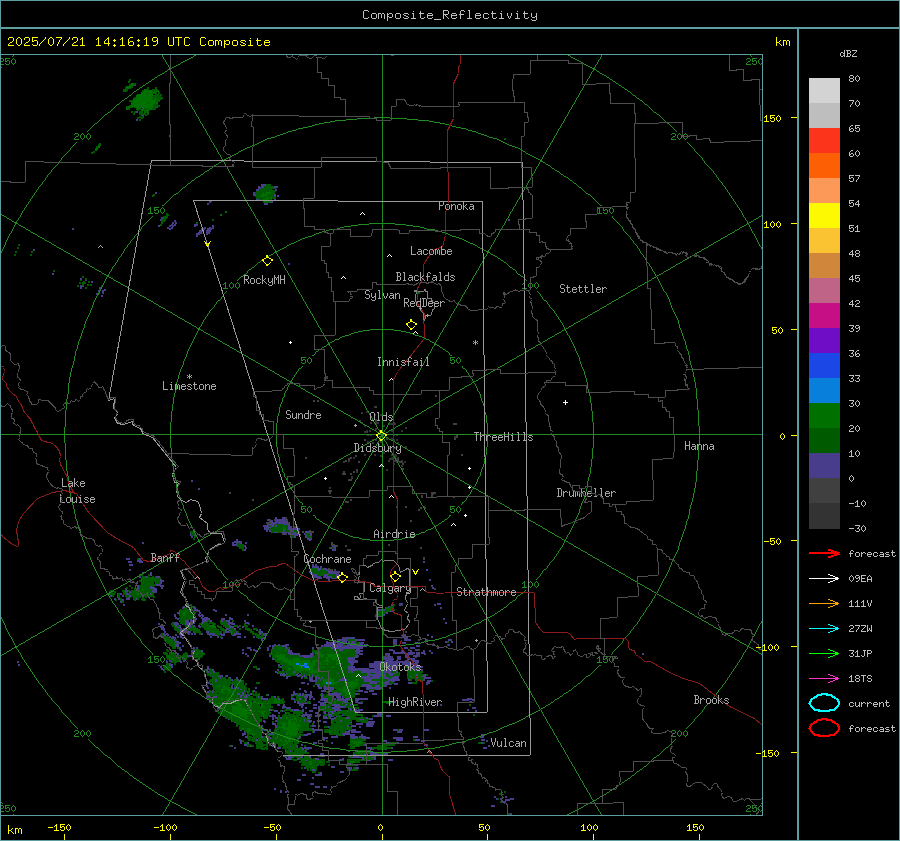
Task: Click the Calgary city label
Action: tap(390, 588)
